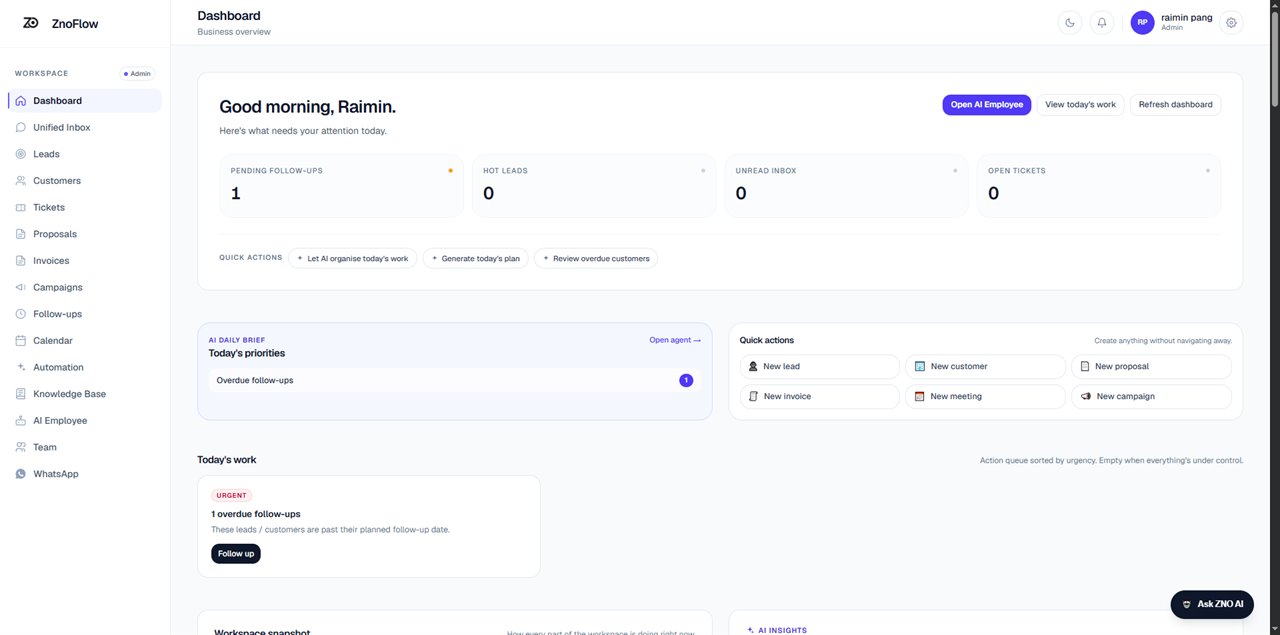Click the Proposals document icon
The image size is (1280, 635).
pos(21,234)
